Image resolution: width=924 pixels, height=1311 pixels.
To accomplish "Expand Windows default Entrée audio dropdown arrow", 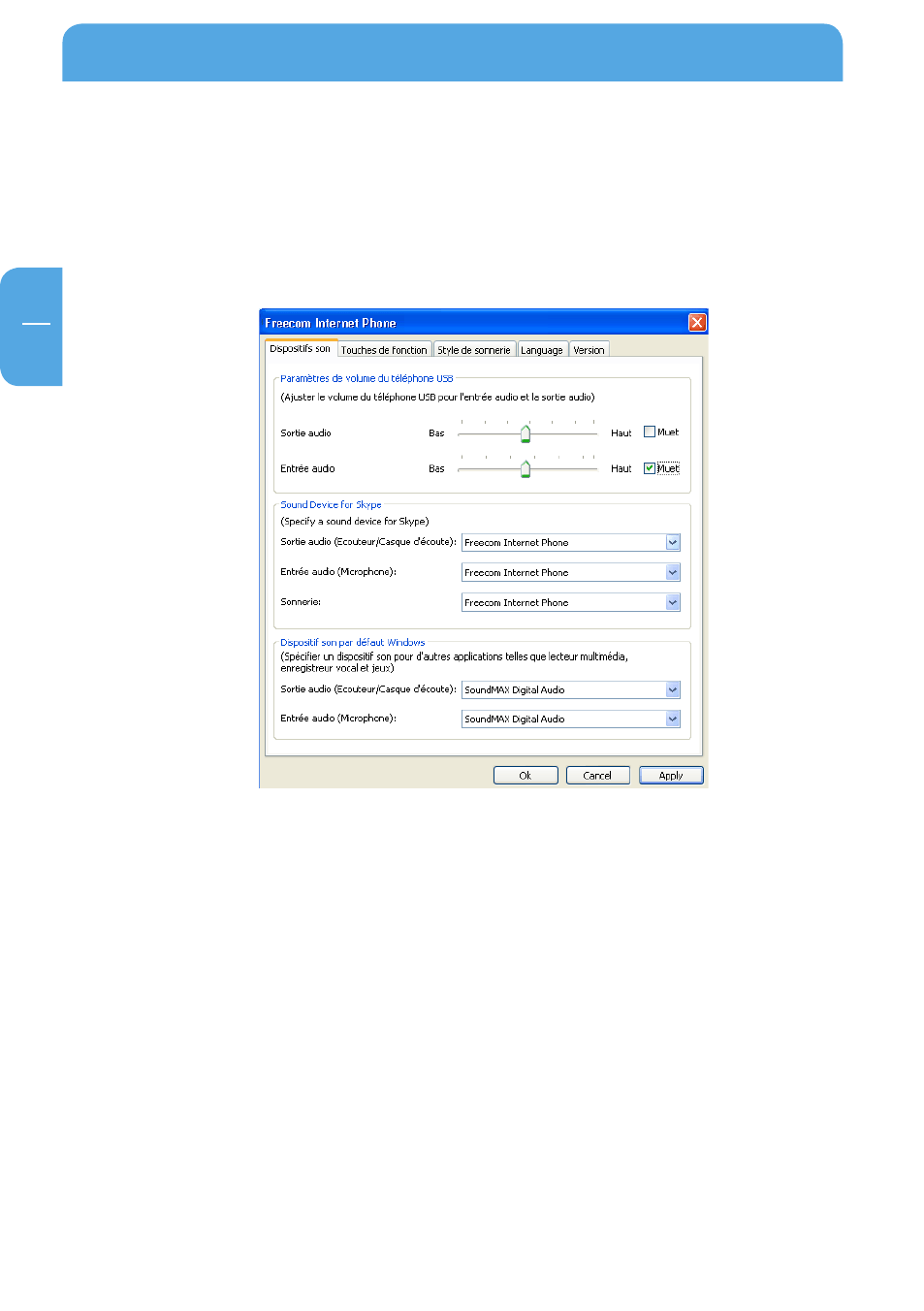I will point(673,719).
